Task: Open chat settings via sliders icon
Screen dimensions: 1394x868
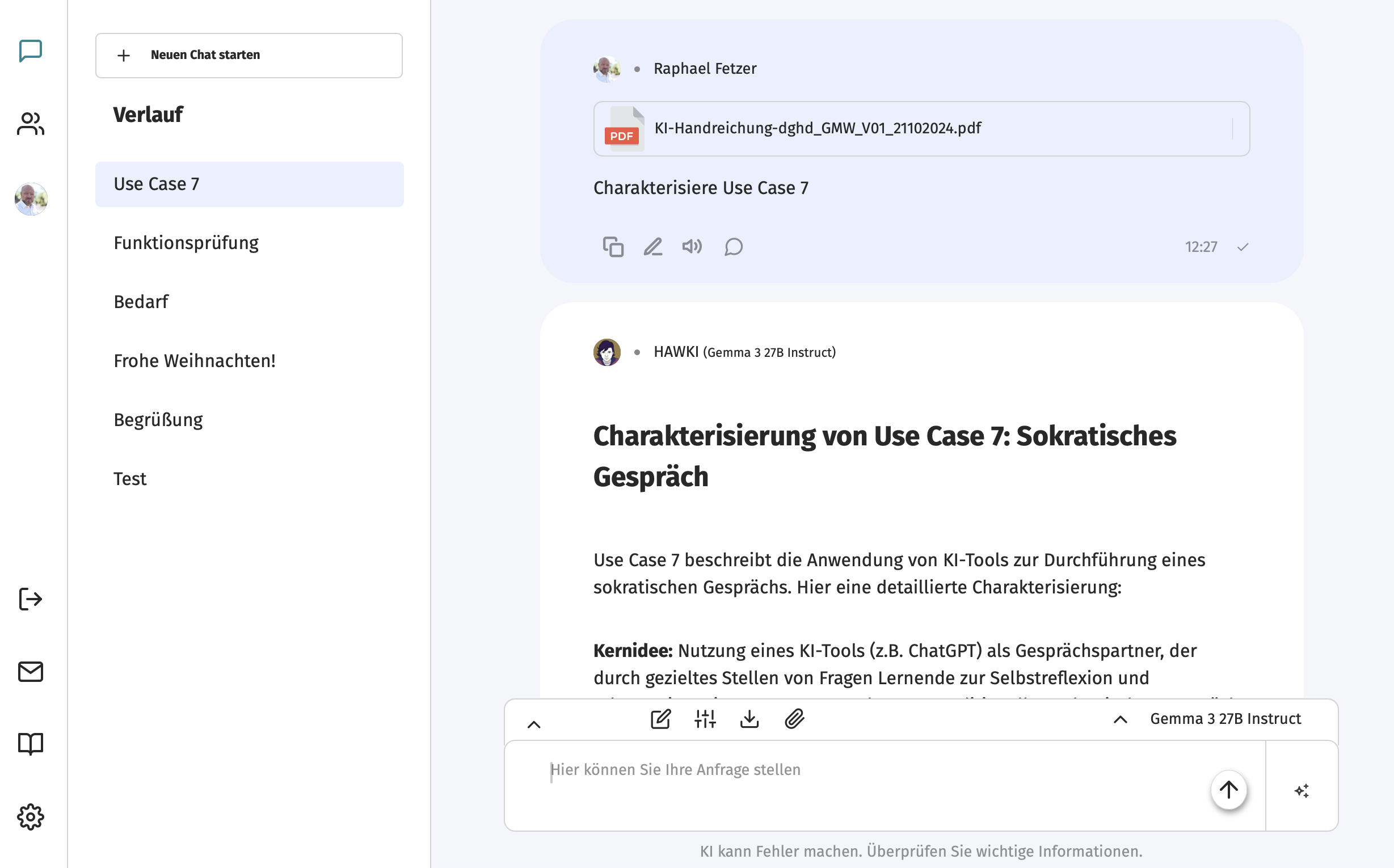Action: click(x=705, y=719)
